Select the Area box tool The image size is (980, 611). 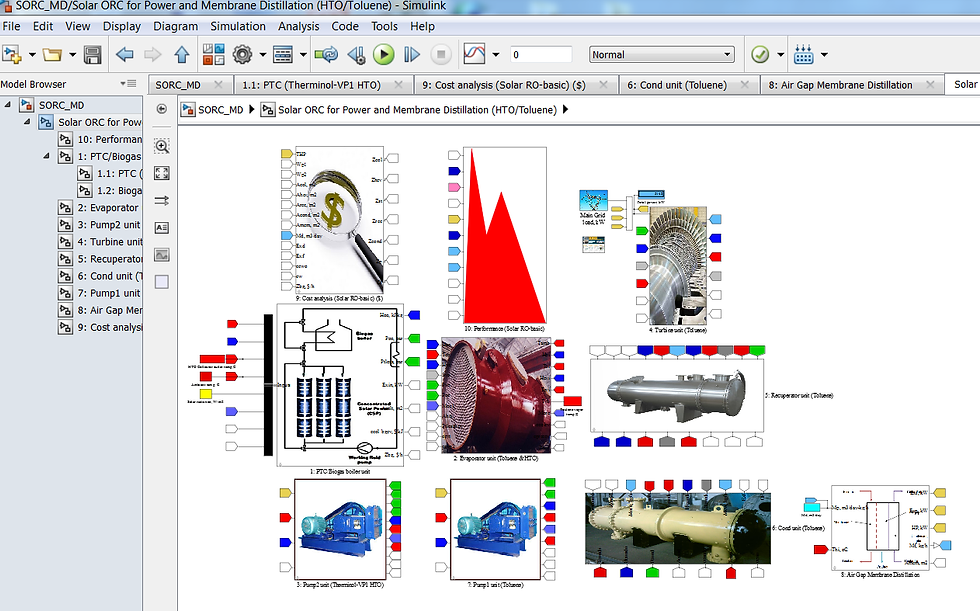[162, 282]
